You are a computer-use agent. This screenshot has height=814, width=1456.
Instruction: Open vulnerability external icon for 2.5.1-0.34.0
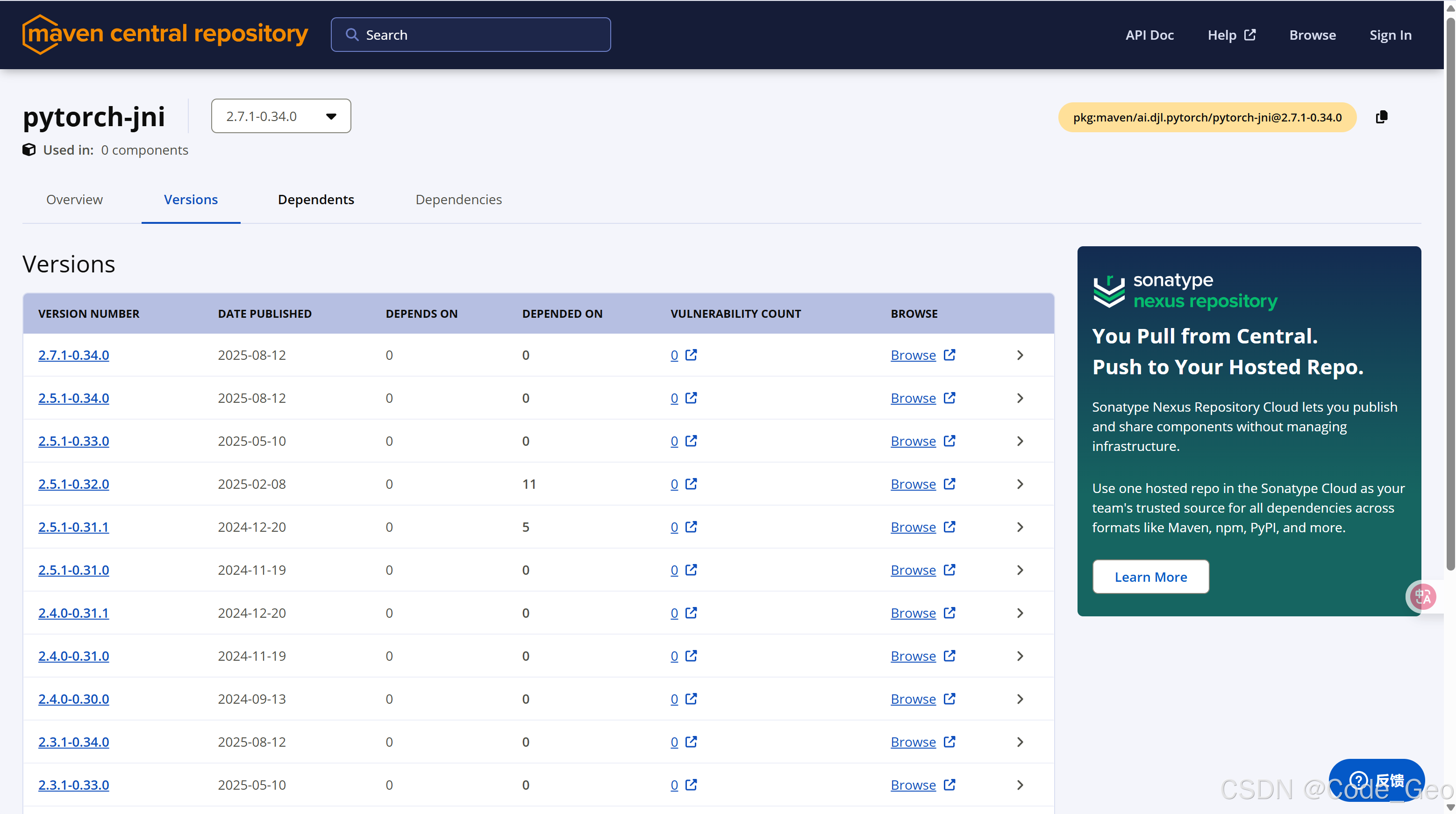tap(691, 398)
